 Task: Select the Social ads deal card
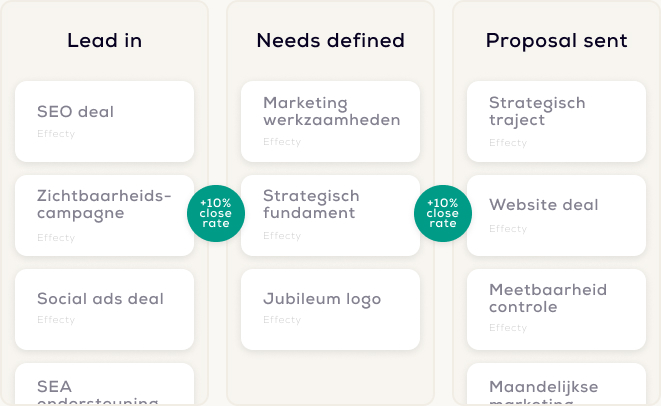pos(104,309)
